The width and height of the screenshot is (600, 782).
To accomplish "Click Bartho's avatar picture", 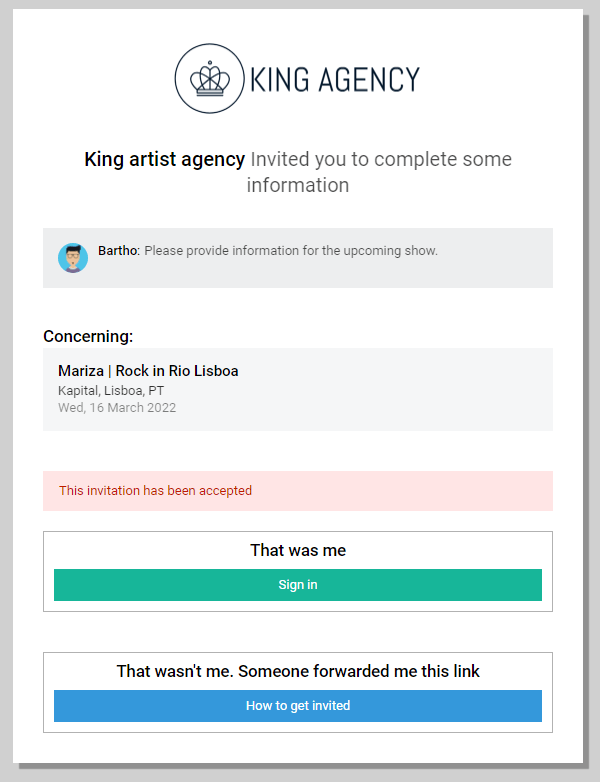I will tap(73, 258).
